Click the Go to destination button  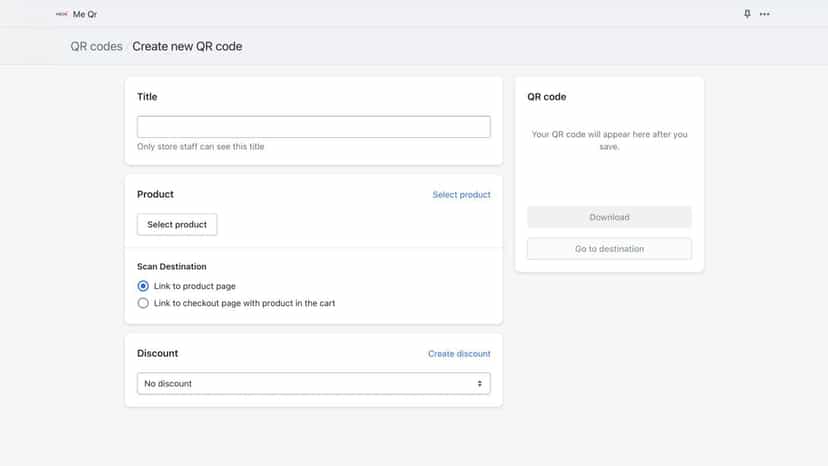[x=609, y=249]
